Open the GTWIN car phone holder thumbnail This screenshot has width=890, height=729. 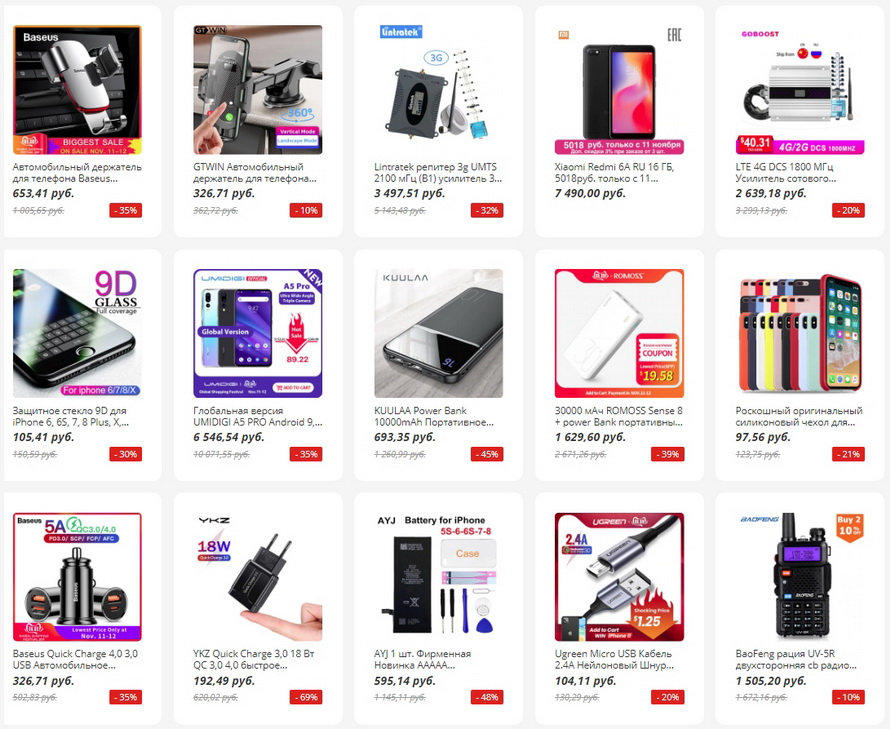pos(258,90)
